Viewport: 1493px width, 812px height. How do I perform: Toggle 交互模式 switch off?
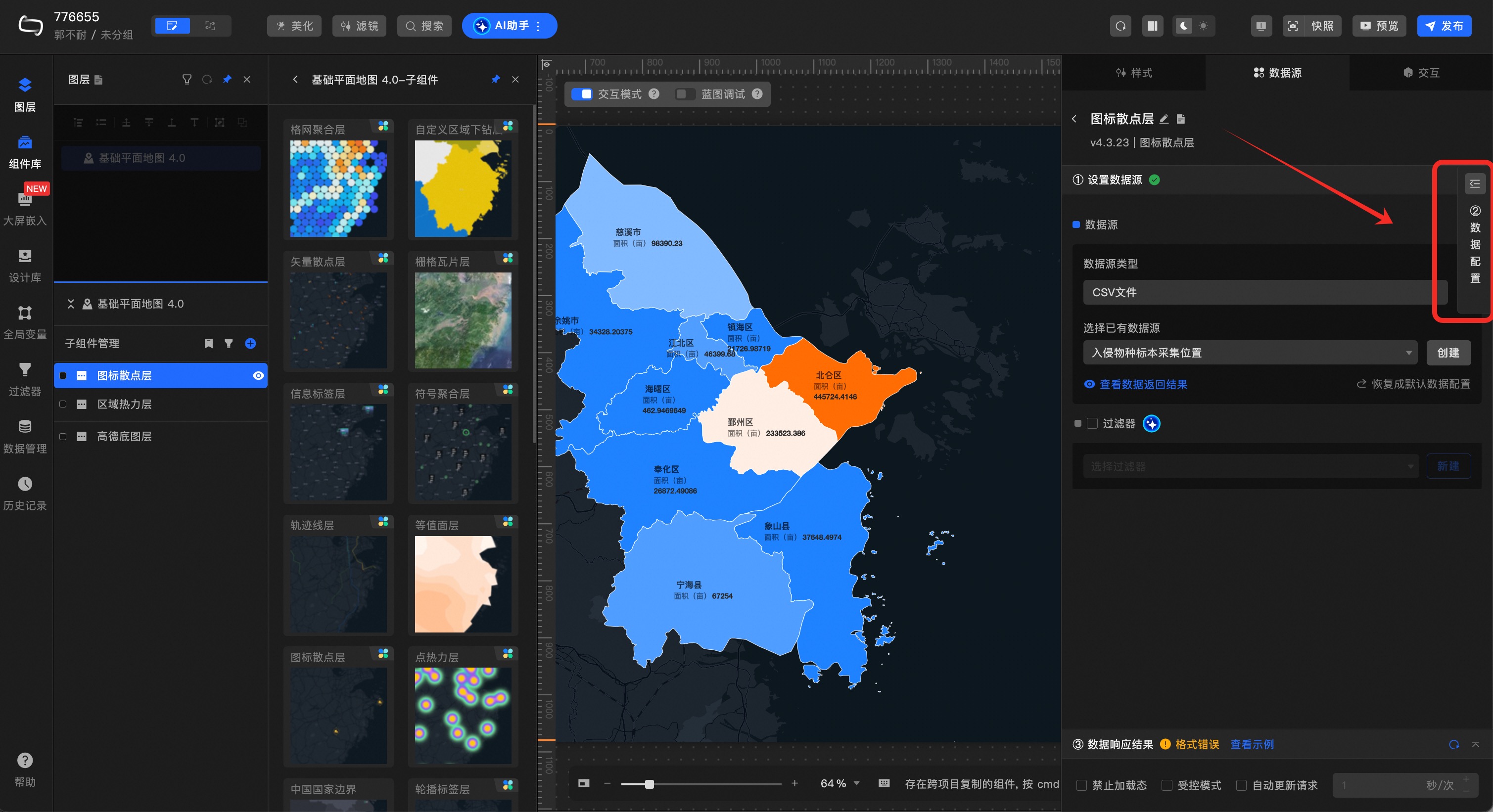pos(581,94)
